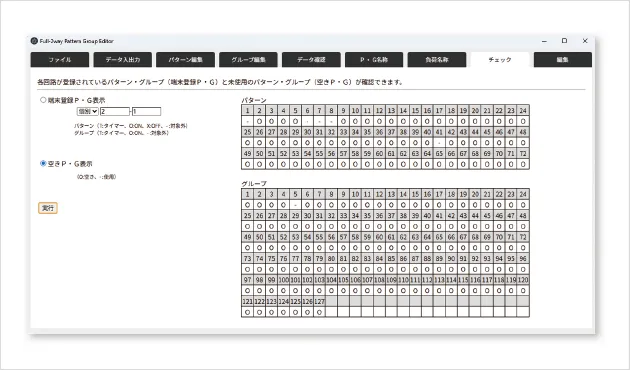Maximize the Pattern Group Editor window
This screenshot has width=630, height=370.
point(565,41)
